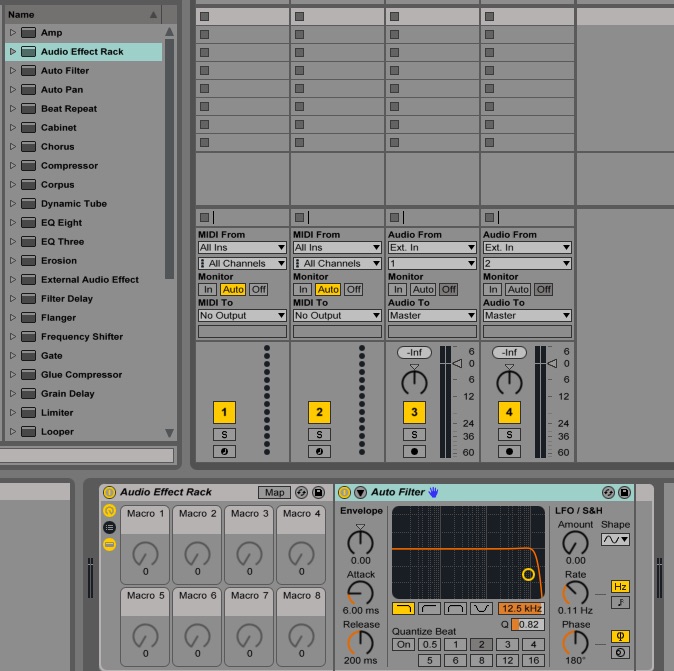Click the Macro 1 knob
Screen dimensions: 674x671
tap(146, 554)
